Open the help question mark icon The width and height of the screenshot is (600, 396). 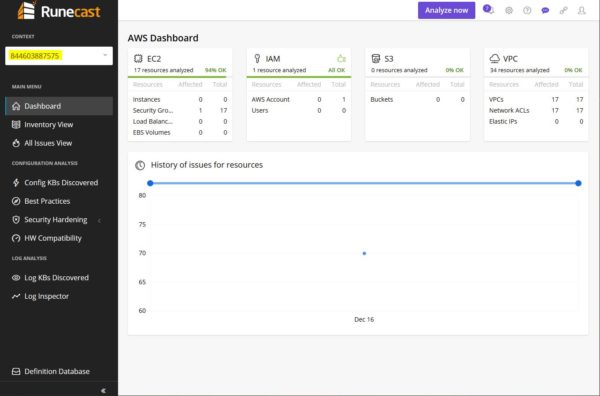coord(527,10)
